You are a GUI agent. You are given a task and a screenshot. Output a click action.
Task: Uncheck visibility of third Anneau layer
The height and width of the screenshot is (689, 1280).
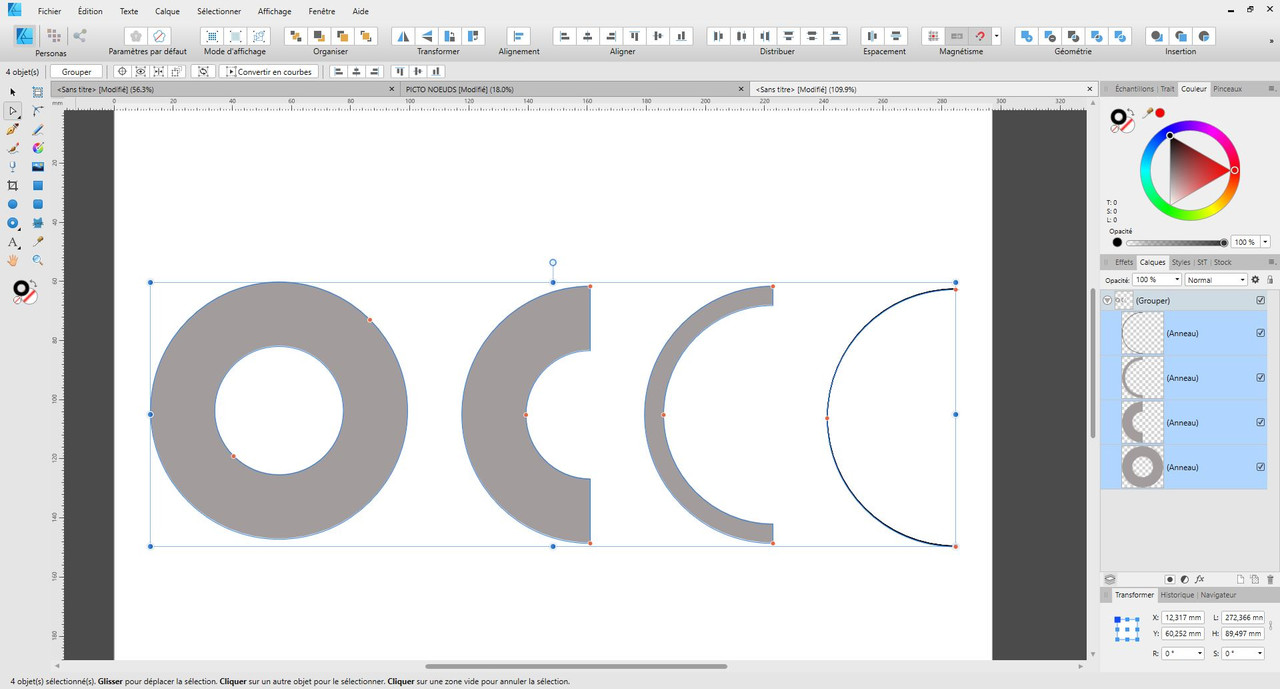[1260, 422]
